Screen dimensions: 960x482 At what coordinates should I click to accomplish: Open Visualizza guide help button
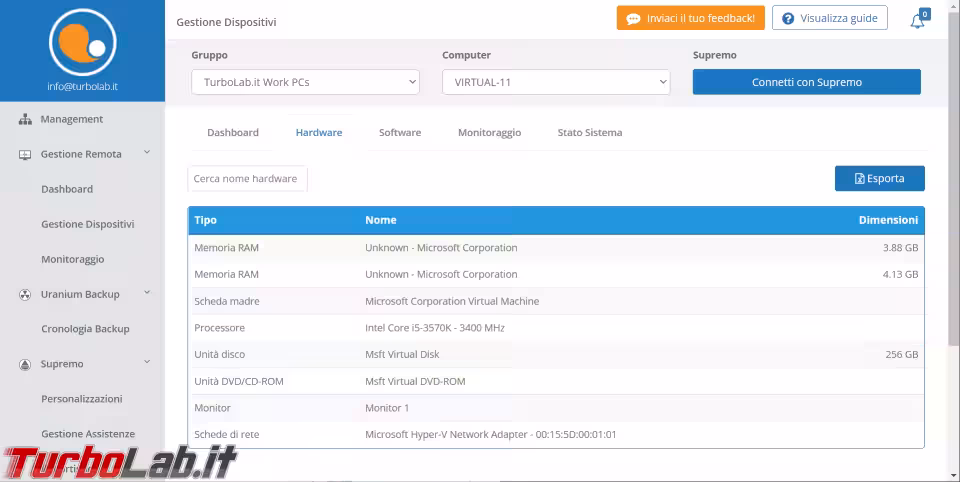[x=829, y=18]
